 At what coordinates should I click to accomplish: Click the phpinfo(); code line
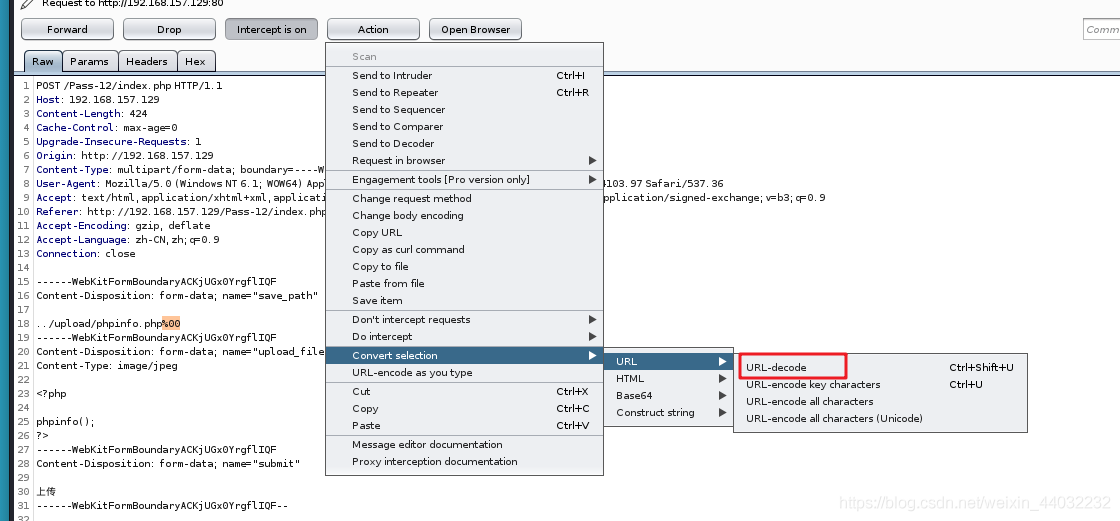coord(66,422)
